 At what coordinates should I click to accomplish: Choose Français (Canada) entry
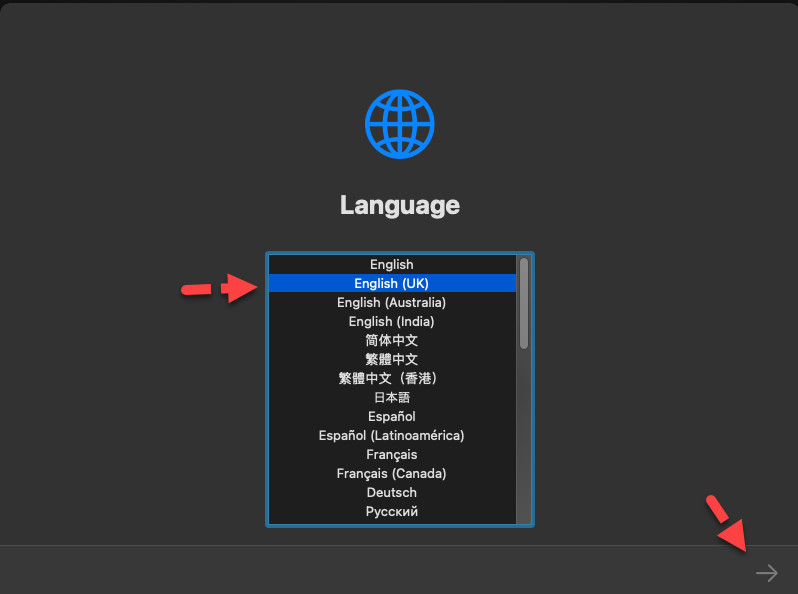[391, 474]
